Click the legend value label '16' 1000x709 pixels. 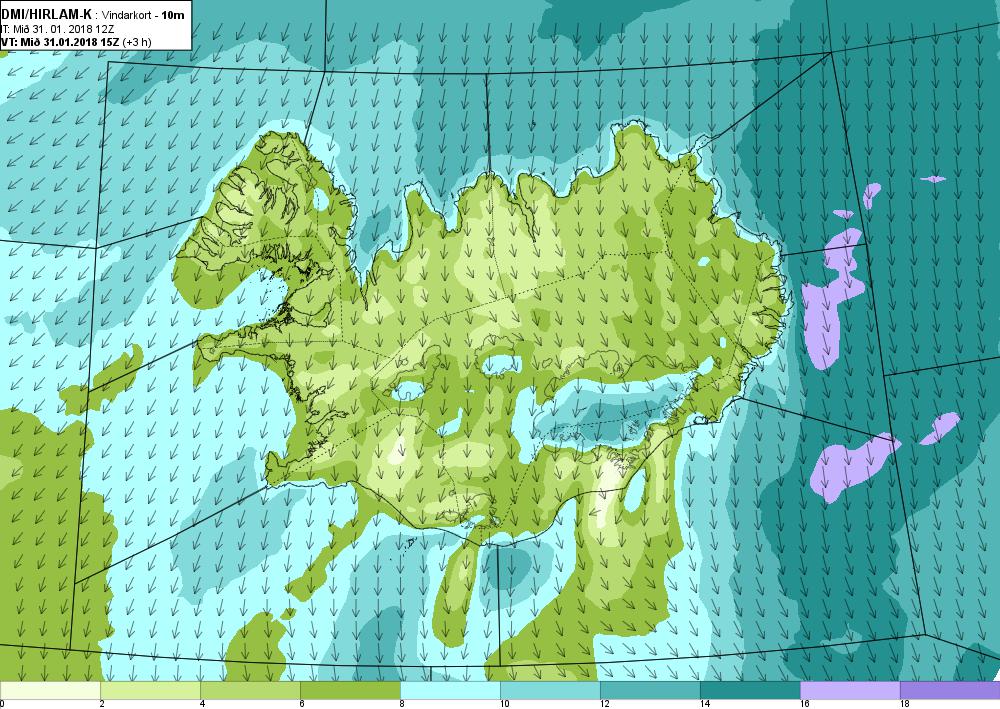(x=805, y=704)
